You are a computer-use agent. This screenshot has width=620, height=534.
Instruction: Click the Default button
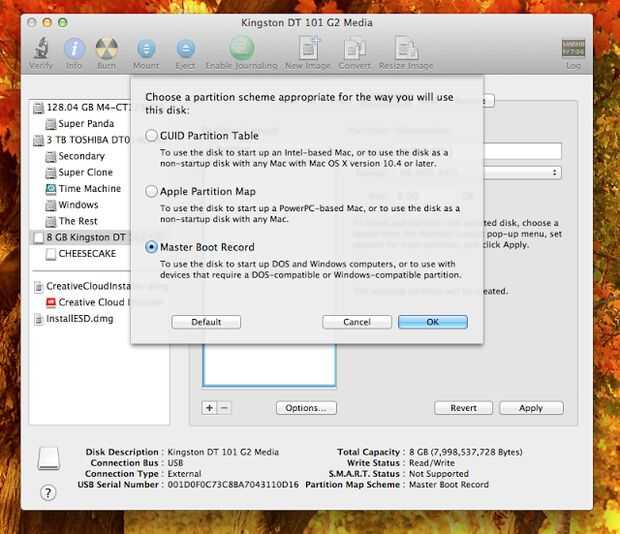[206, 322]
